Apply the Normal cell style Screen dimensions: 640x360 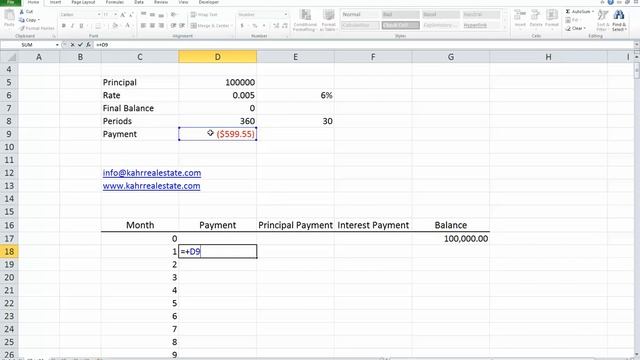(360, 14)
